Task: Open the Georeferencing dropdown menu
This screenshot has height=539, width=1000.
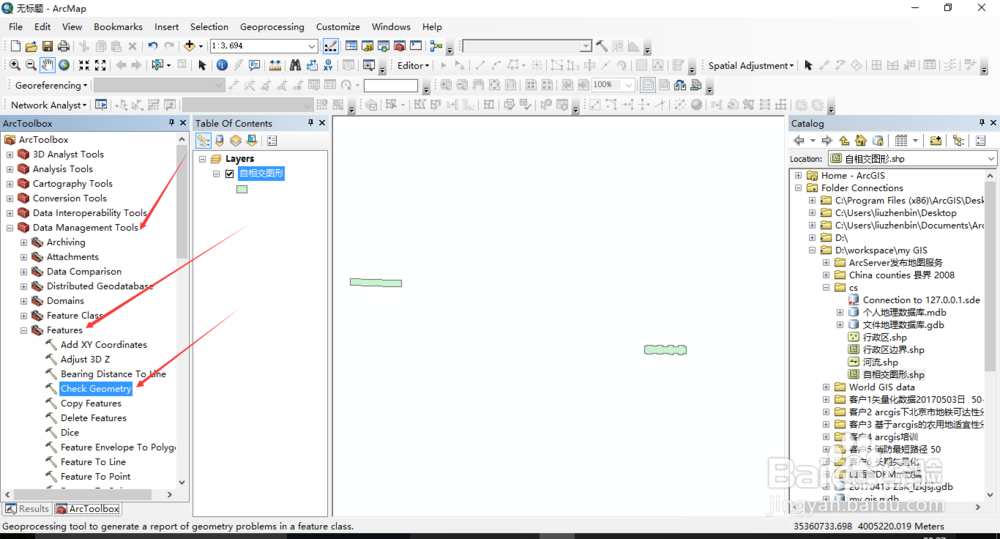Action: pyautogui.click(x=51, y=85)
